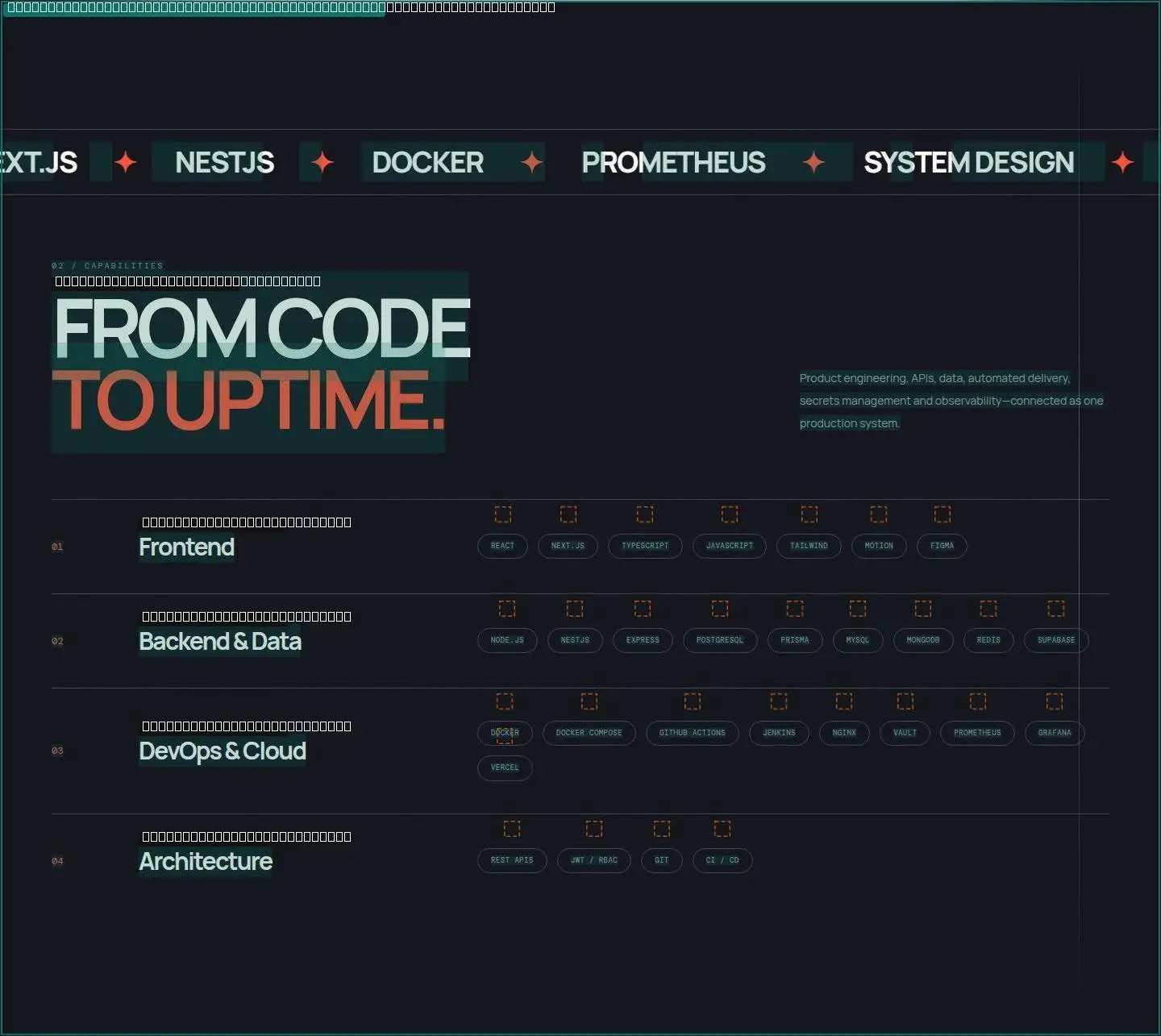The image size is (1161, 1036).
Task: Click the icon above the FIGMA tag
Action: pos(942,514)
